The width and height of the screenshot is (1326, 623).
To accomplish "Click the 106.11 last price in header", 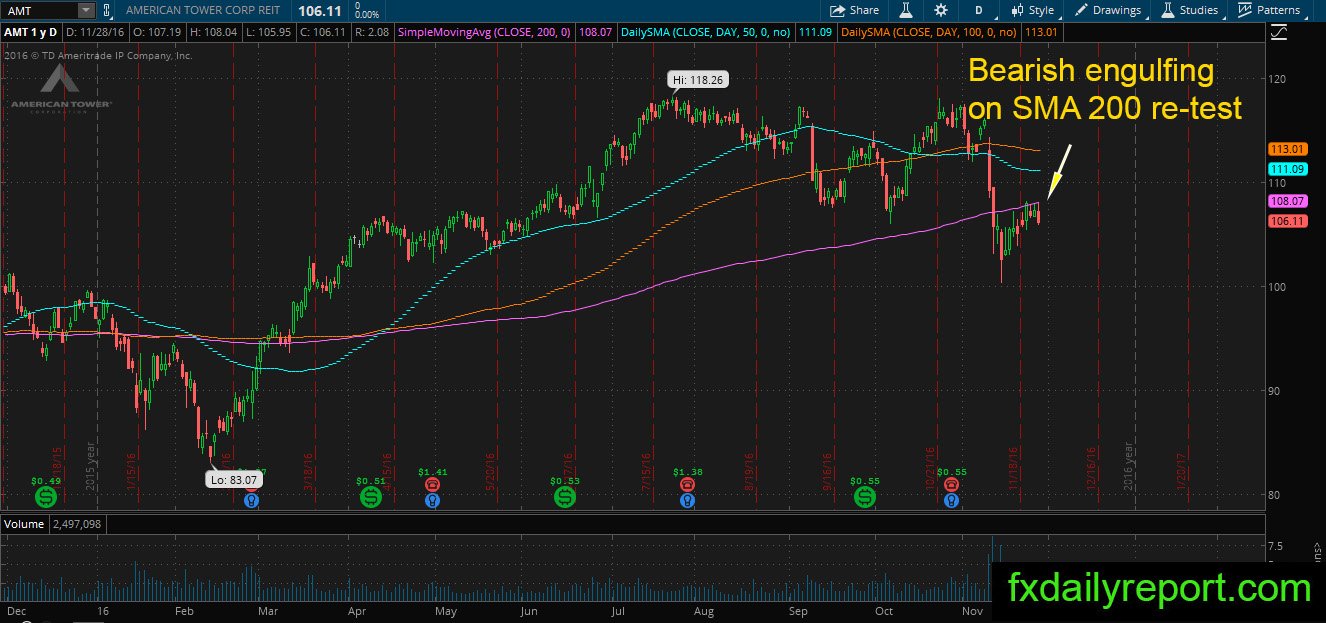I will pos(319,10).
